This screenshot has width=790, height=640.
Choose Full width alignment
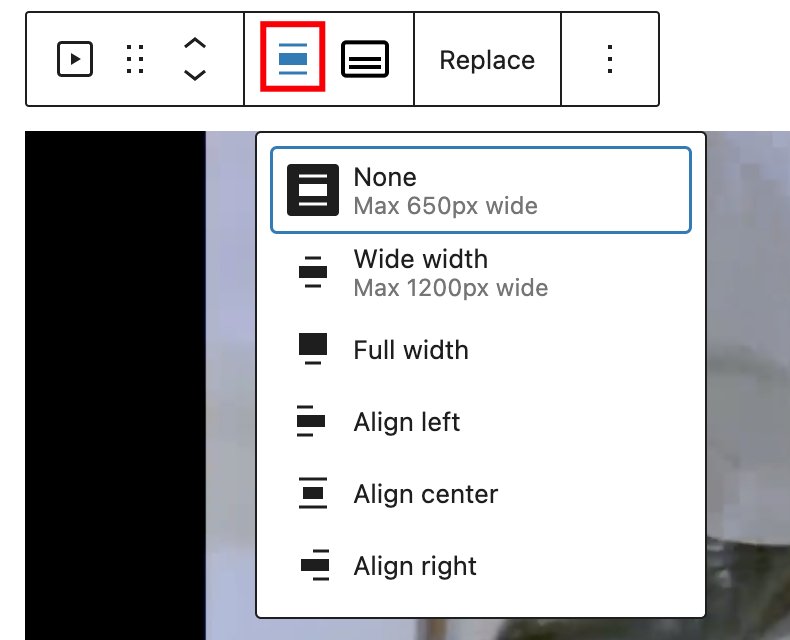point(481,350)
